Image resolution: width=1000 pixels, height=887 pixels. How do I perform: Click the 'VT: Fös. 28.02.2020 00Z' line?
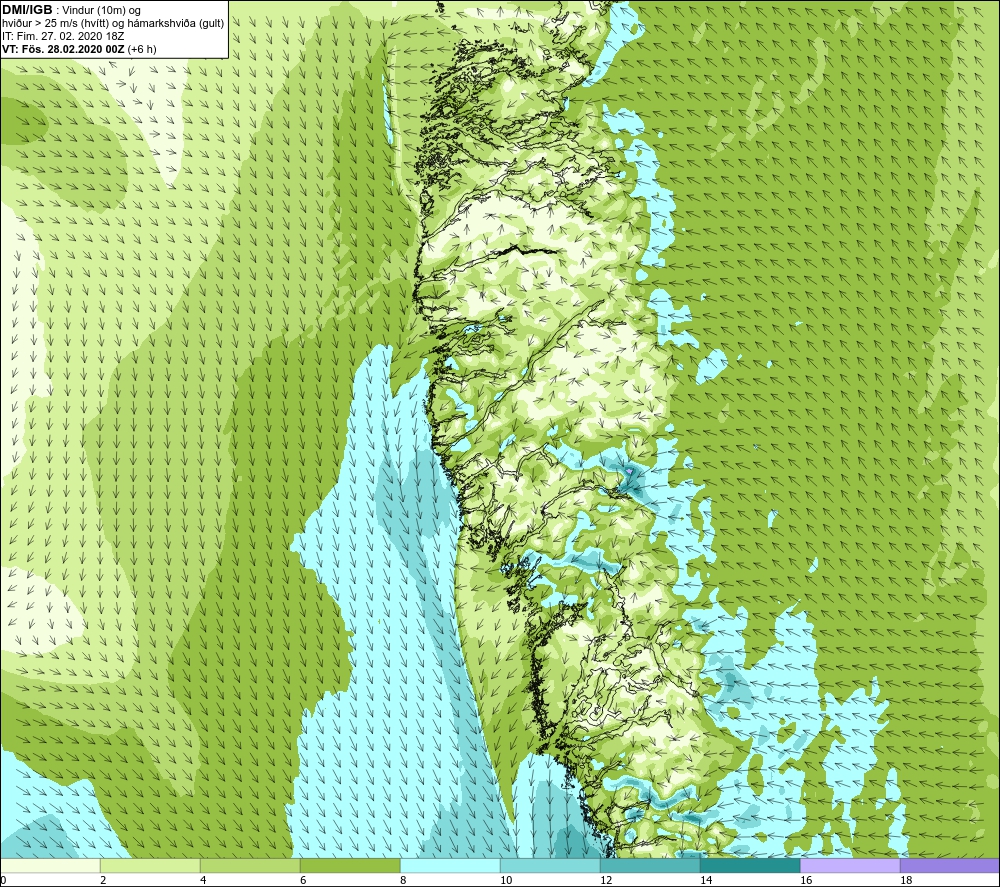pyautogui.click(x=79, y=49)
